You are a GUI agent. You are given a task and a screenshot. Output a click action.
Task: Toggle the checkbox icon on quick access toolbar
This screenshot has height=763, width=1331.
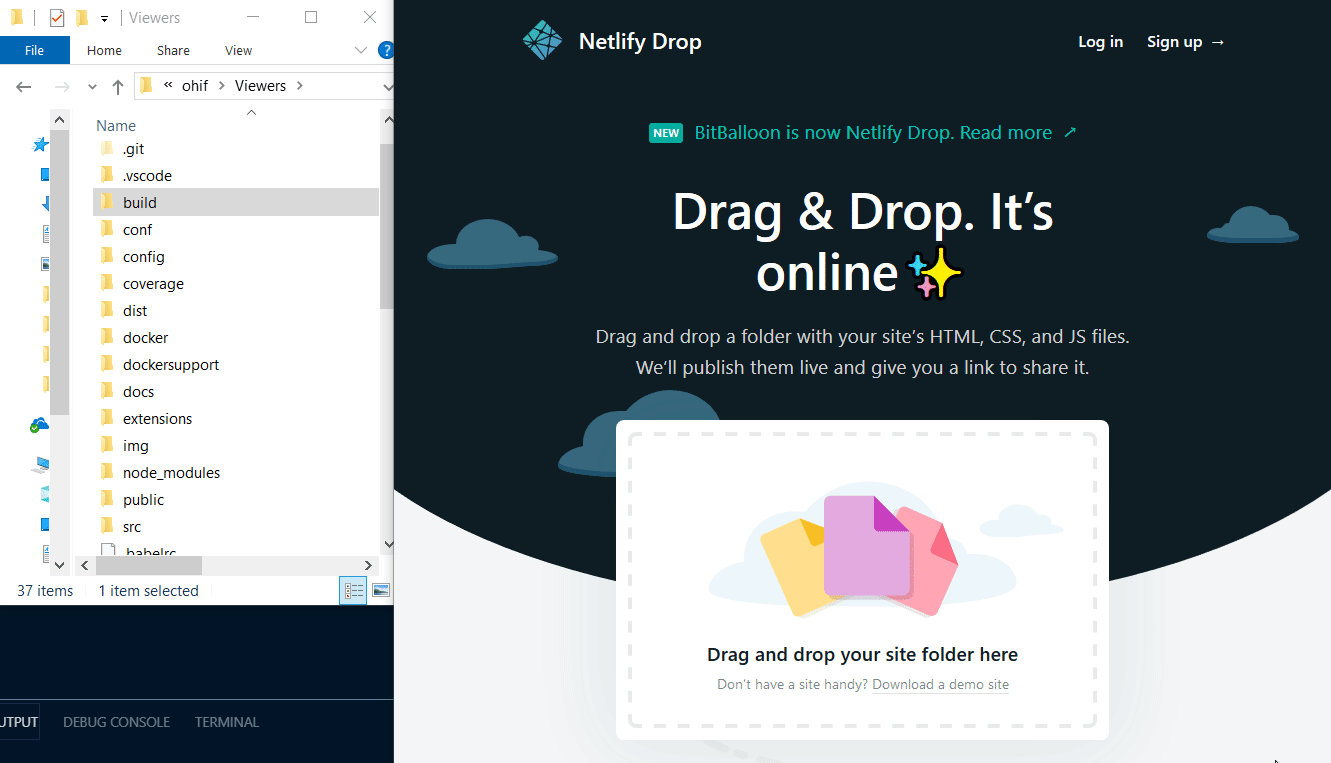(56, 17)
